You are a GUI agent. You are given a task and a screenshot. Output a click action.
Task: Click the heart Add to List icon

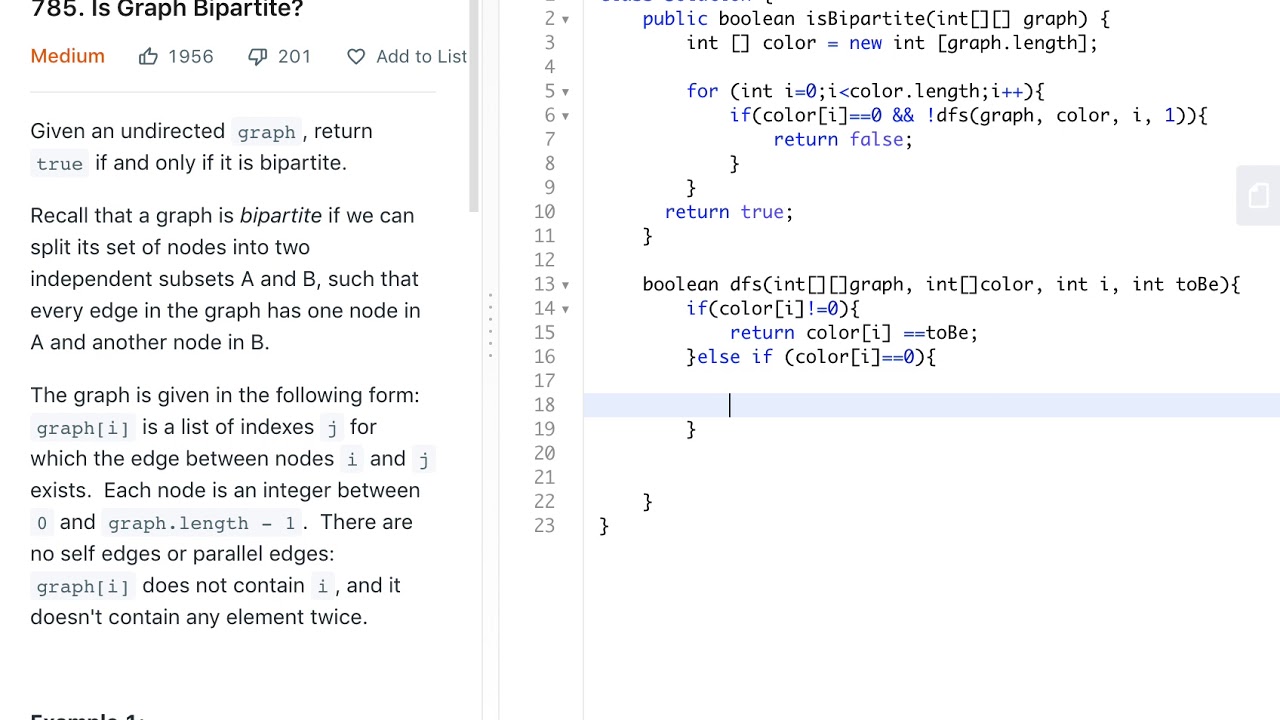(356, 56)
